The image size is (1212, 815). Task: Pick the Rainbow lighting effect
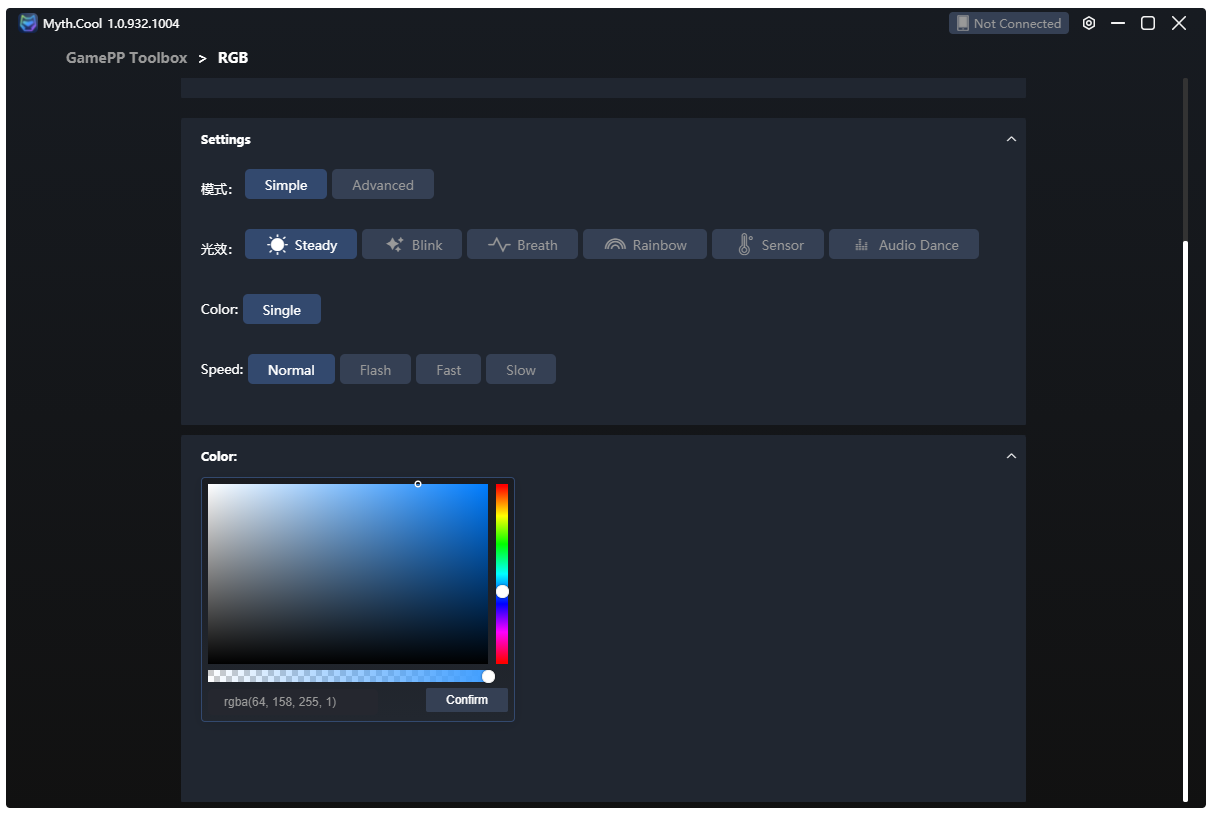(645, 245)
